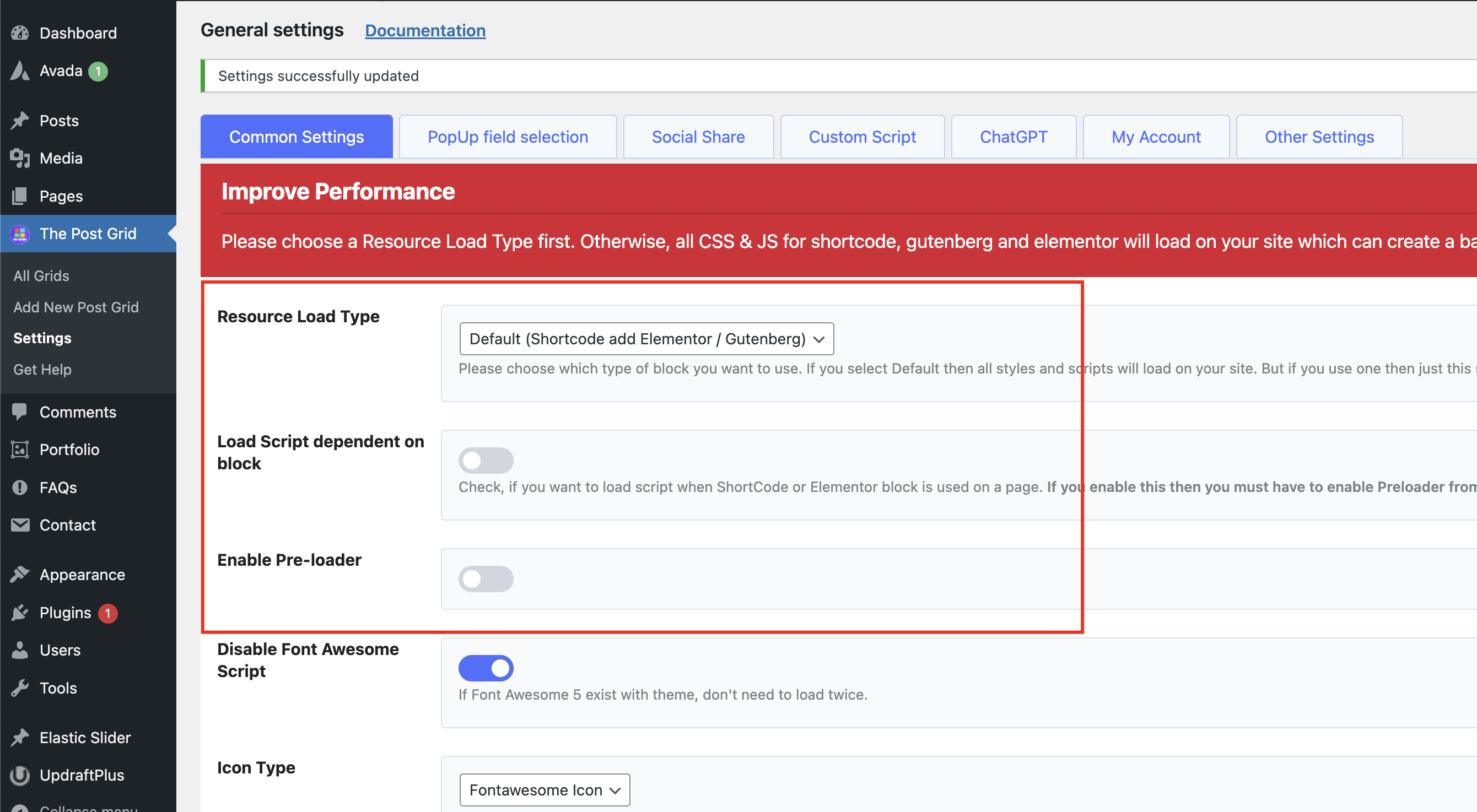Select the ChatGPT tab
This screenshot has height=812, width=1477.
point(1014,137)
